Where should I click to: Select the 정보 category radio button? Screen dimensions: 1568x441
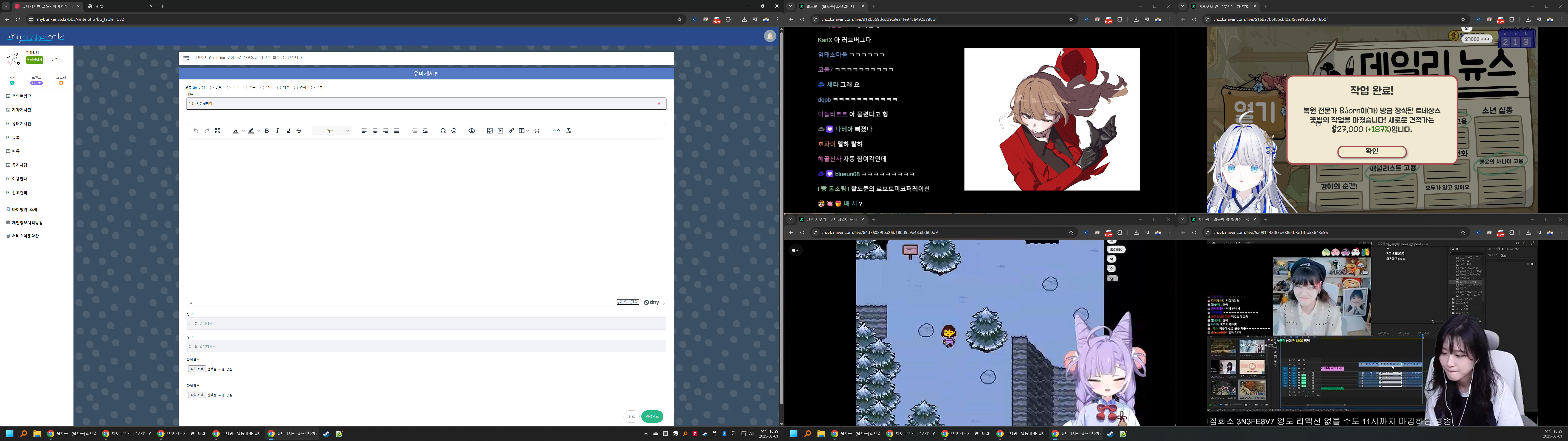[212, 88]
